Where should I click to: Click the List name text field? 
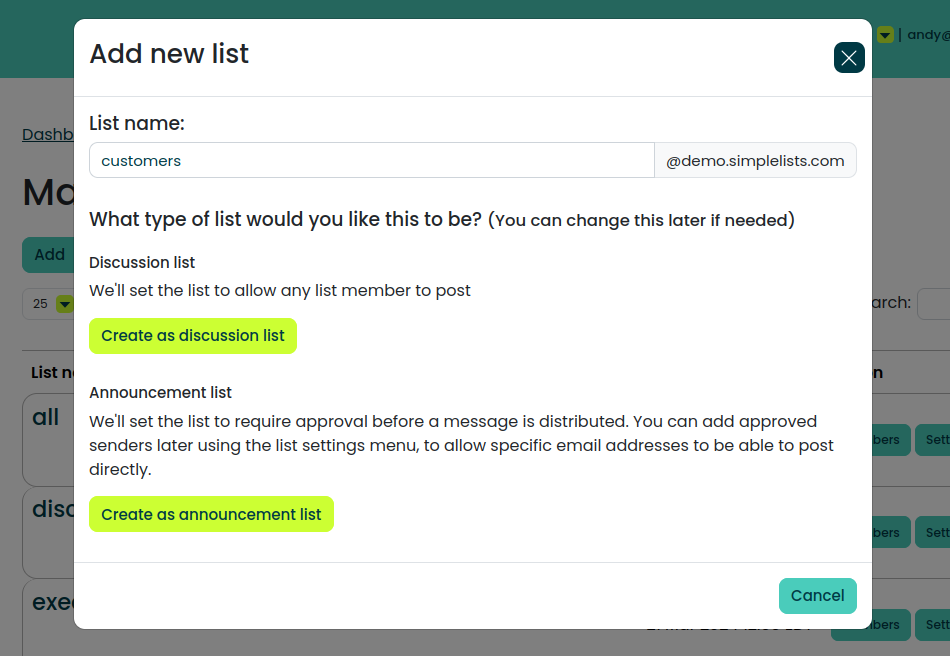pos(371,160)
